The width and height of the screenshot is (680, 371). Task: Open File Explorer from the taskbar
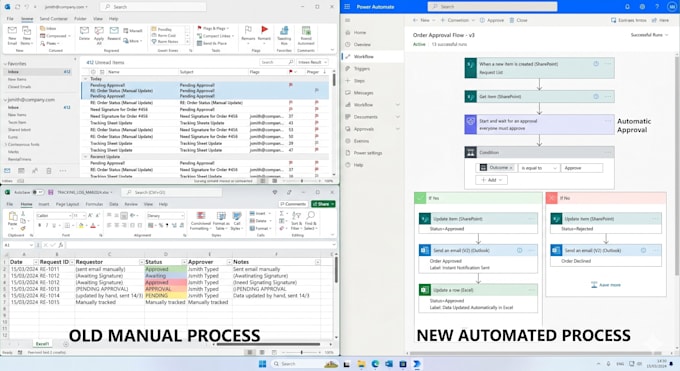click(x=361, y=364)
